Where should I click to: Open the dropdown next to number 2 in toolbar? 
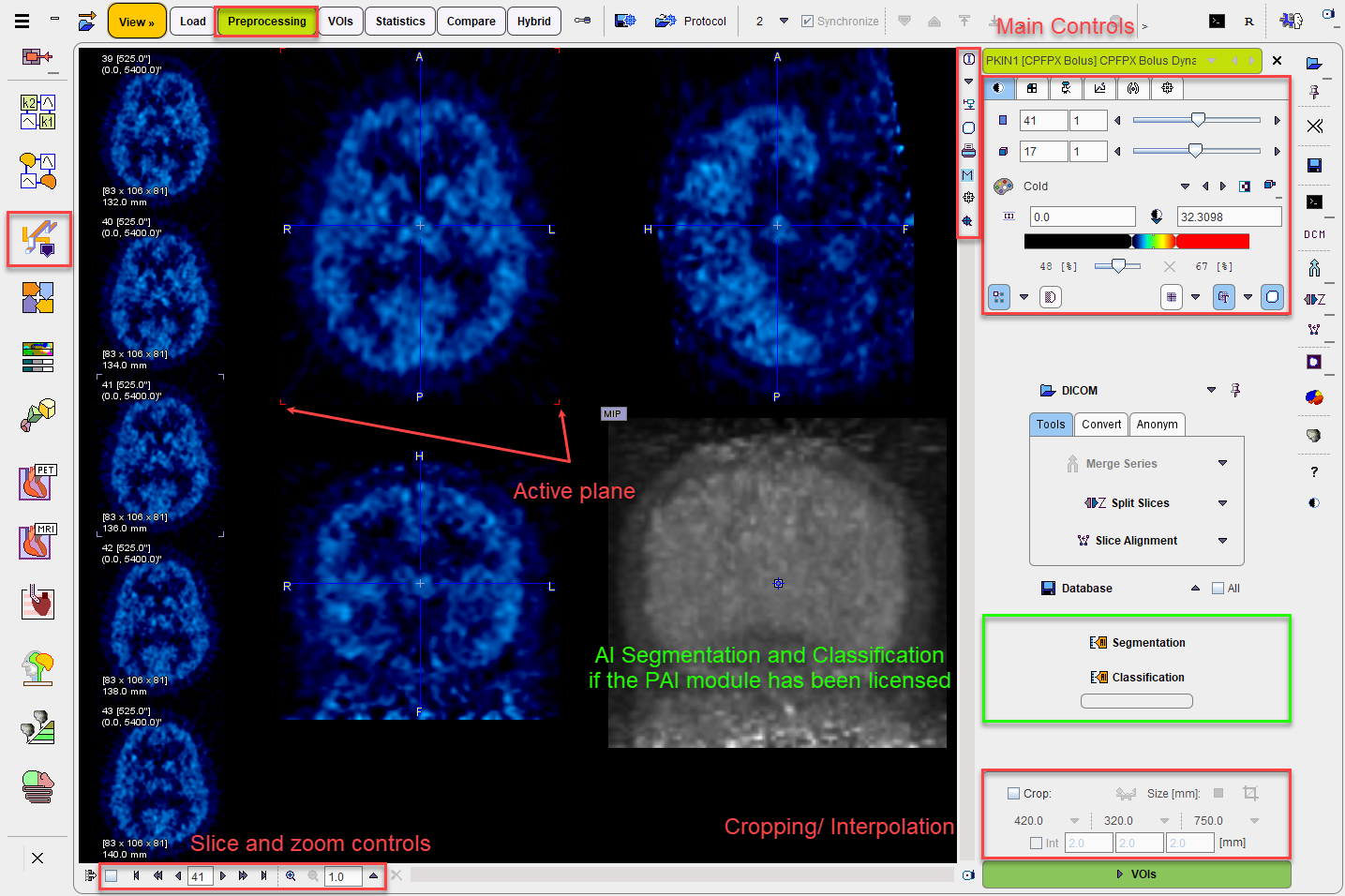784,21
